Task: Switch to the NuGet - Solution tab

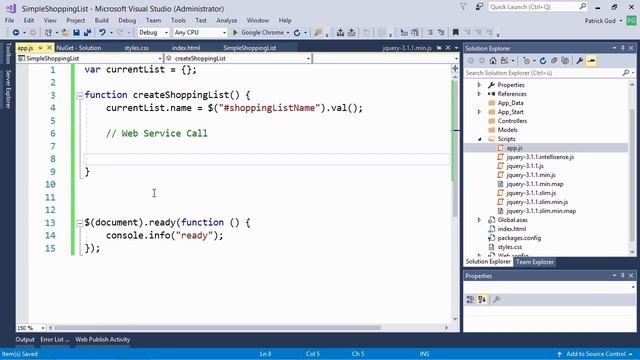Action: pyautogui.click(x=78, y=48)
